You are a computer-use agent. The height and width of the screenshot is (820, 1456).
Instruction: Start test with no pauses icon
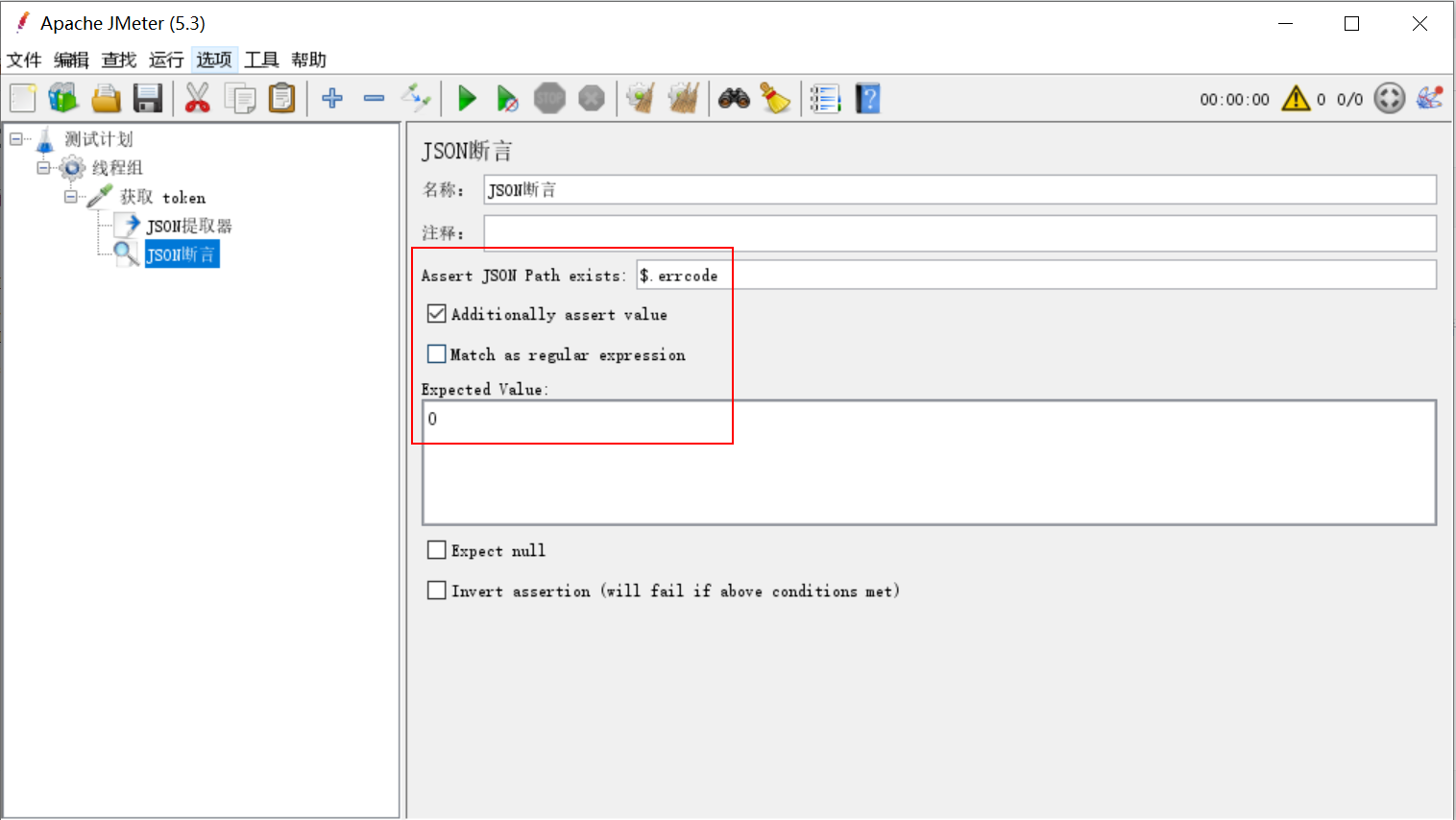508,98
